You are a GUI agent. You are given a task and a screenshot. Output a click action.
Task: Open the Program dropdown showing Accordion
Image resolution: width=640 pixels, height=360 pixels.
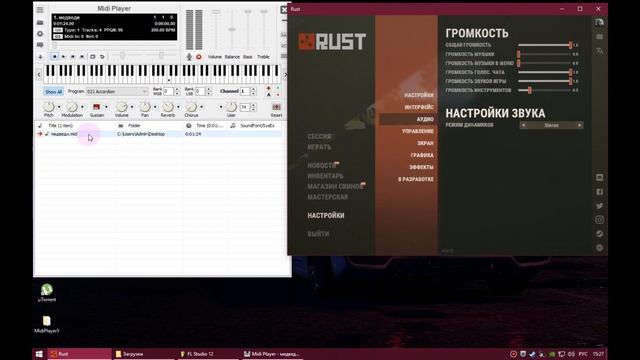(117, 91)
